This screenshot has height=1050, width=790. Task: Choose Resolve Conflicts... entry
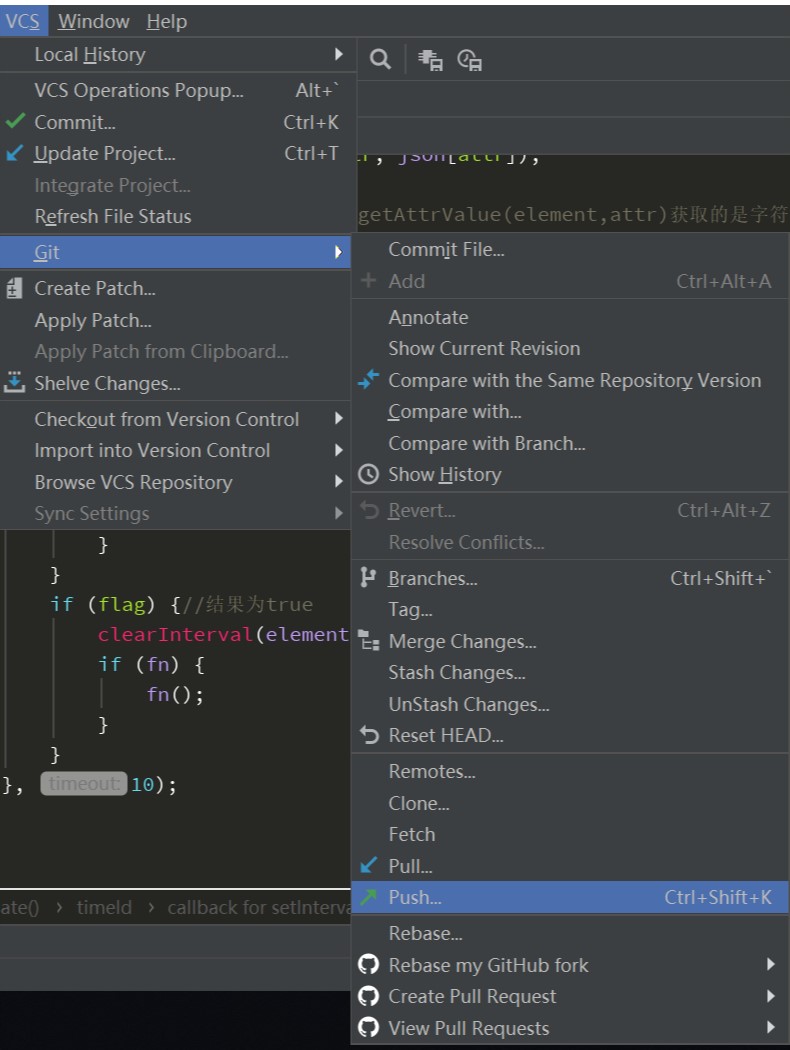pyautogui.click(x=570, y=542)
